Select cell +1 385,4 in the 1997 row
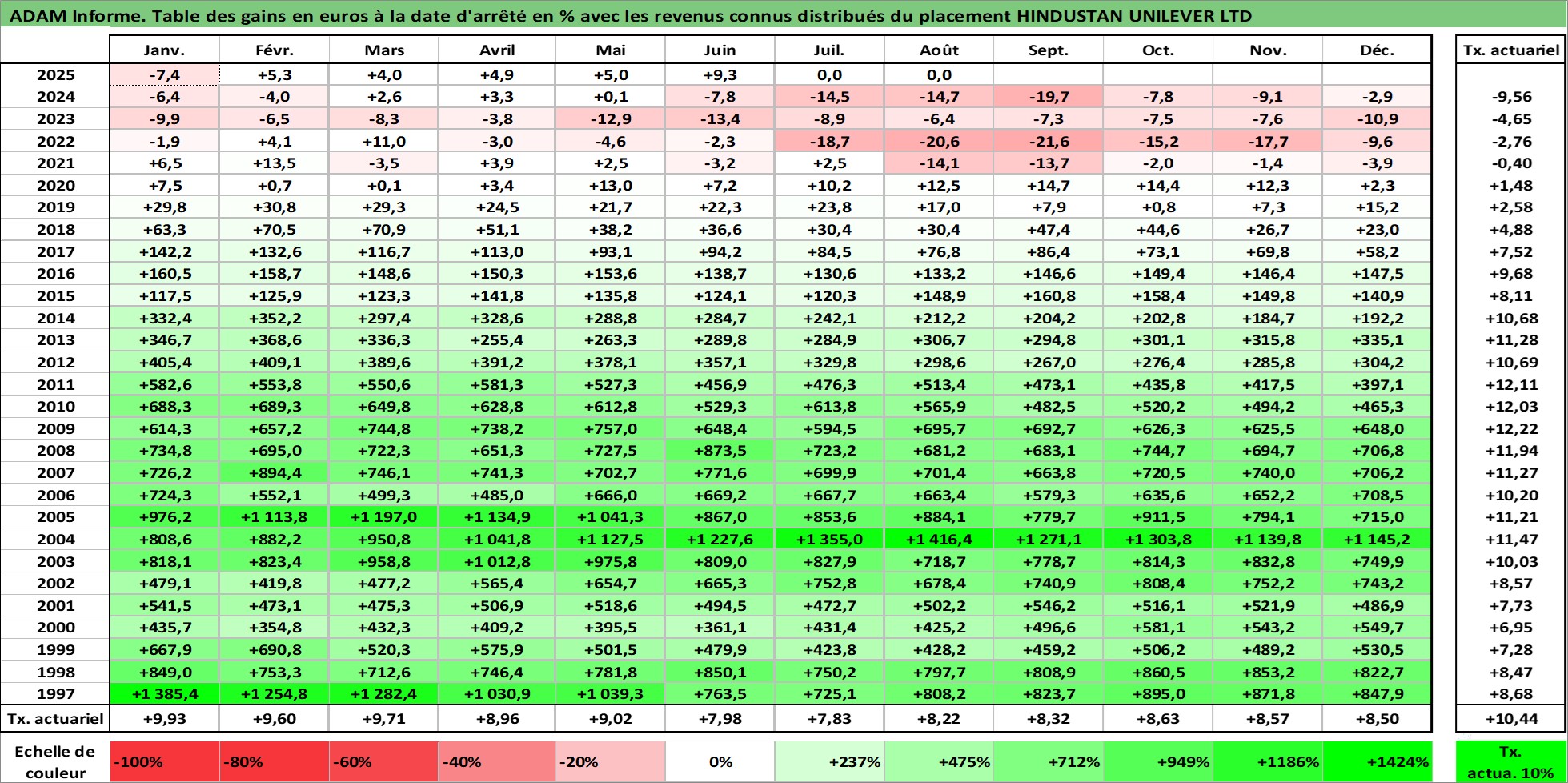The height and width of the screenshot is (783, 1568). click(164, 694)
